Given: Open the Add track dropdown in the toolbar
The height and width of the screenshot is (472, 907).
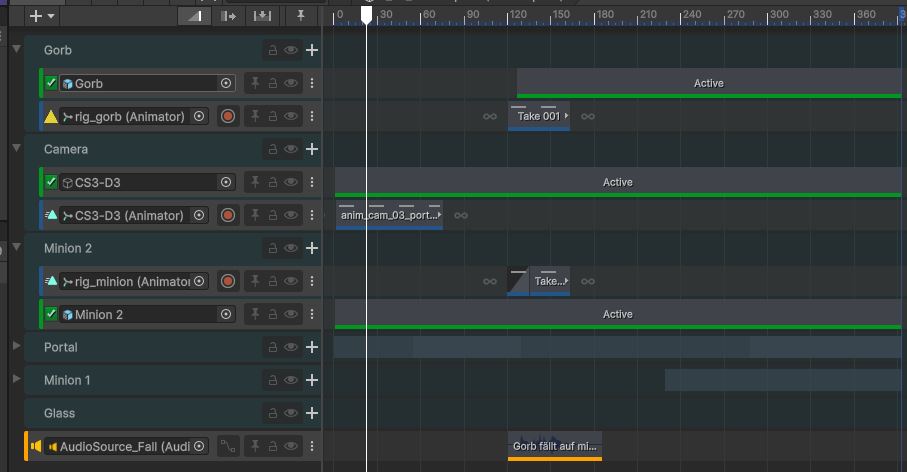Looking at the screenshot, I should (x=42, y=16).
